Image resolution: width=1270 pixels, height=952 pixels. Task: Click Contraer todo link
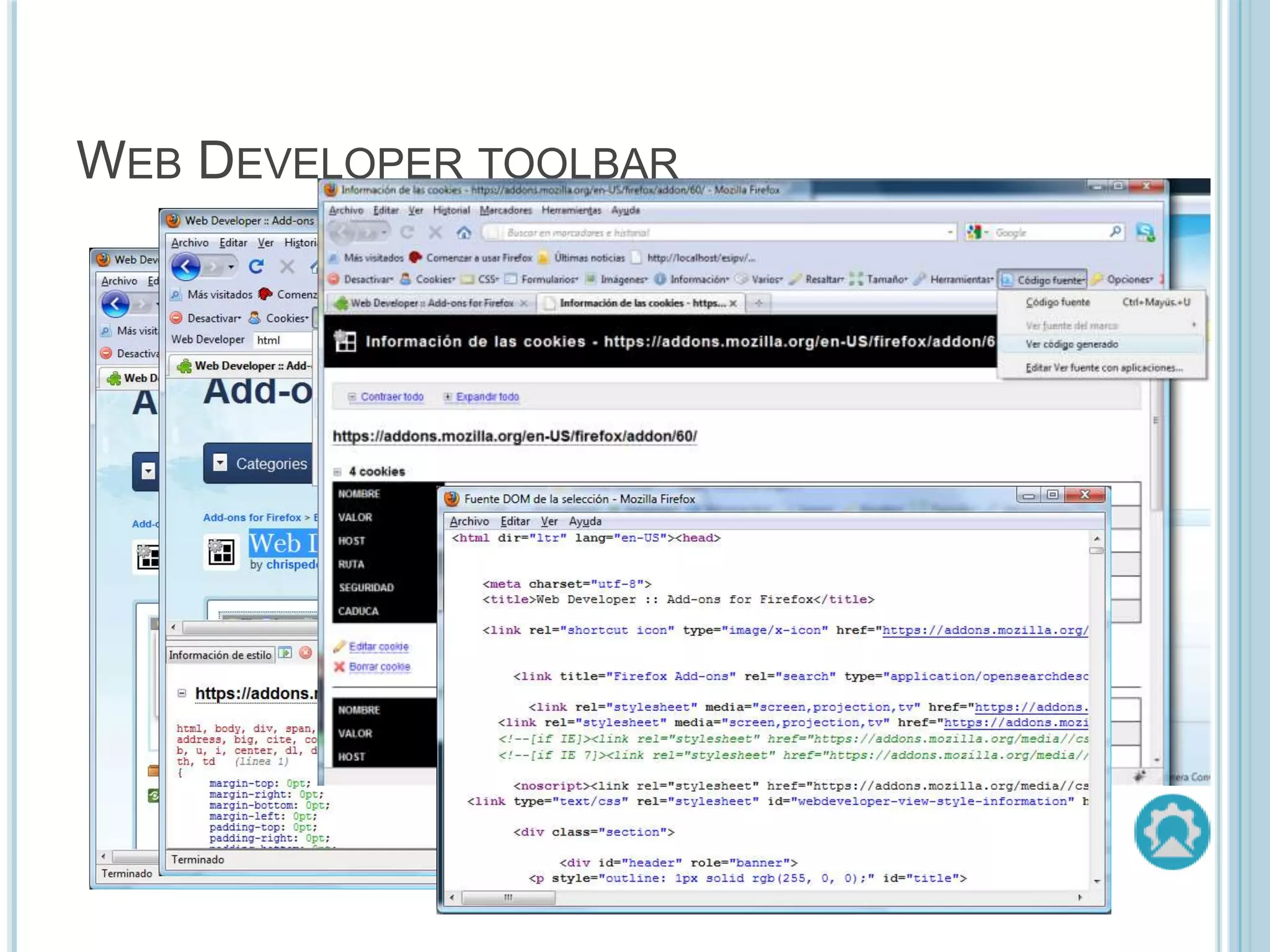(x=391, y=397)
